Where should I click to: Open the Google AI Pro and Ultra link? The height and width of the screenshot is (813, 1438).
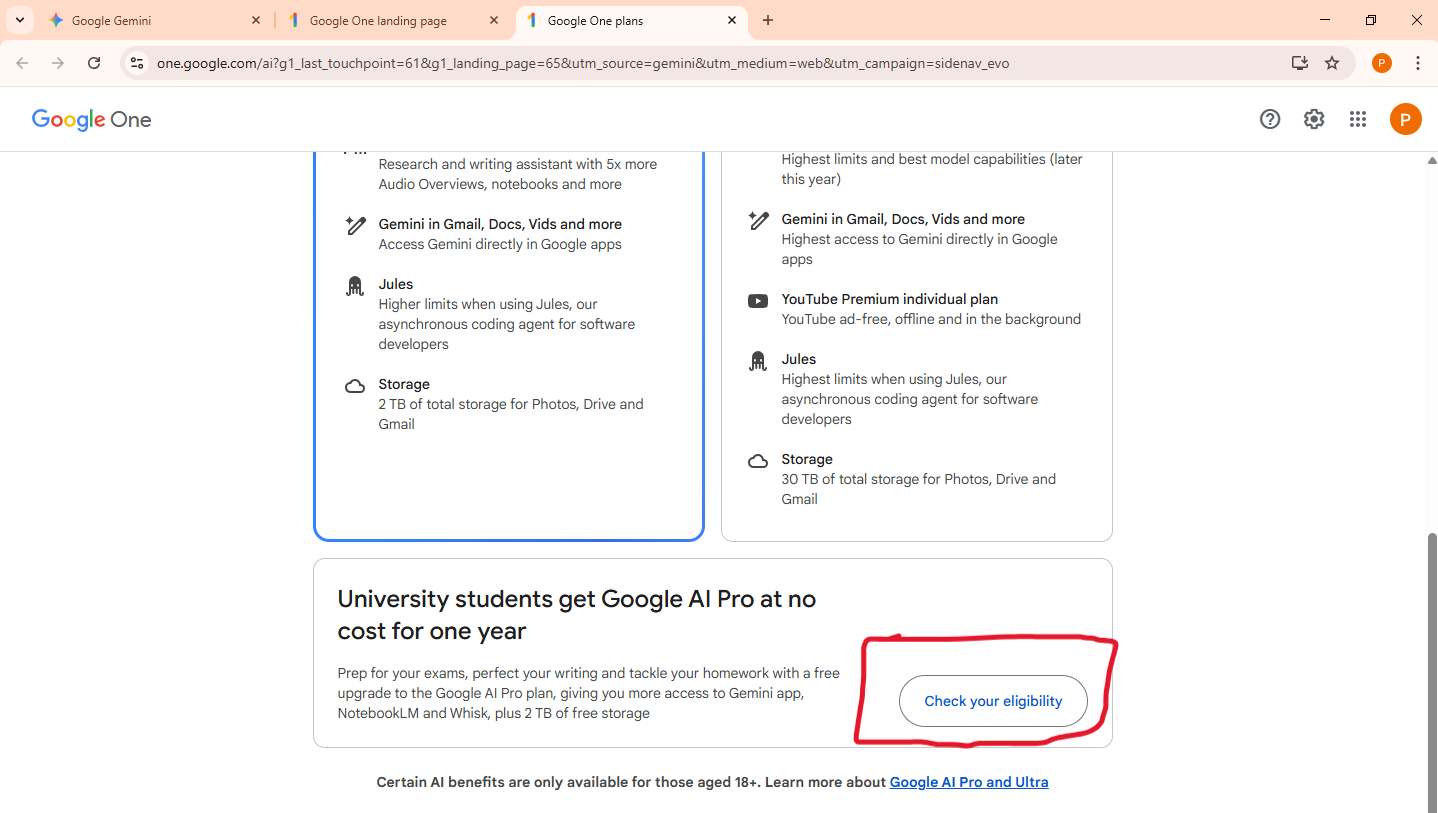969,782
